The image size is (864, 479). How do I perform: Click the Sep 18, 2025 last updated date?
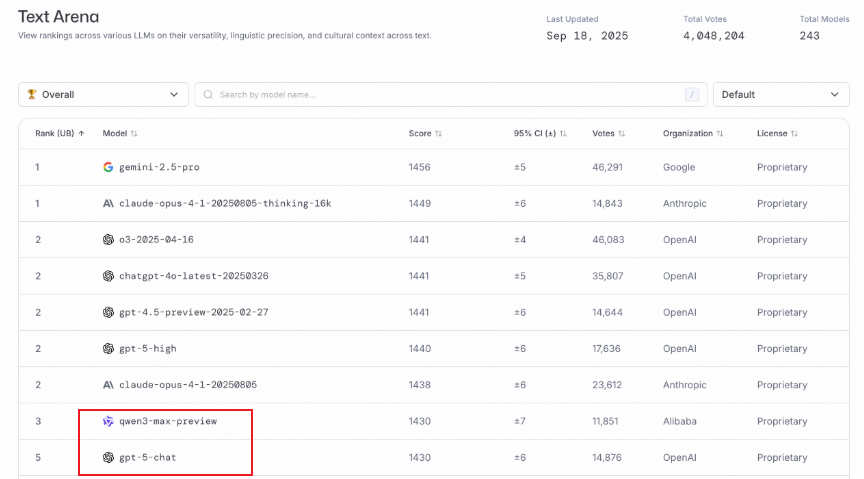tap(587, 36)
